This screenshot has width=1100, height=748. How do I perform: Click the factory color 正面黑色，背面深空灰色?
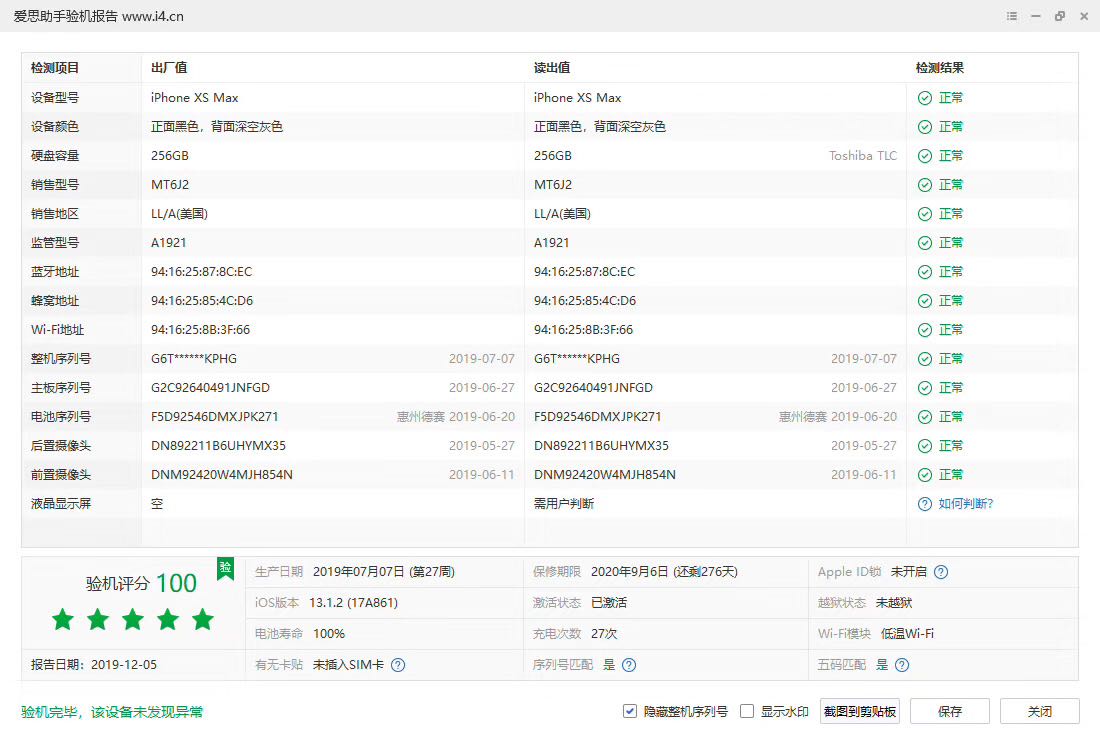[x=217, y=127]
